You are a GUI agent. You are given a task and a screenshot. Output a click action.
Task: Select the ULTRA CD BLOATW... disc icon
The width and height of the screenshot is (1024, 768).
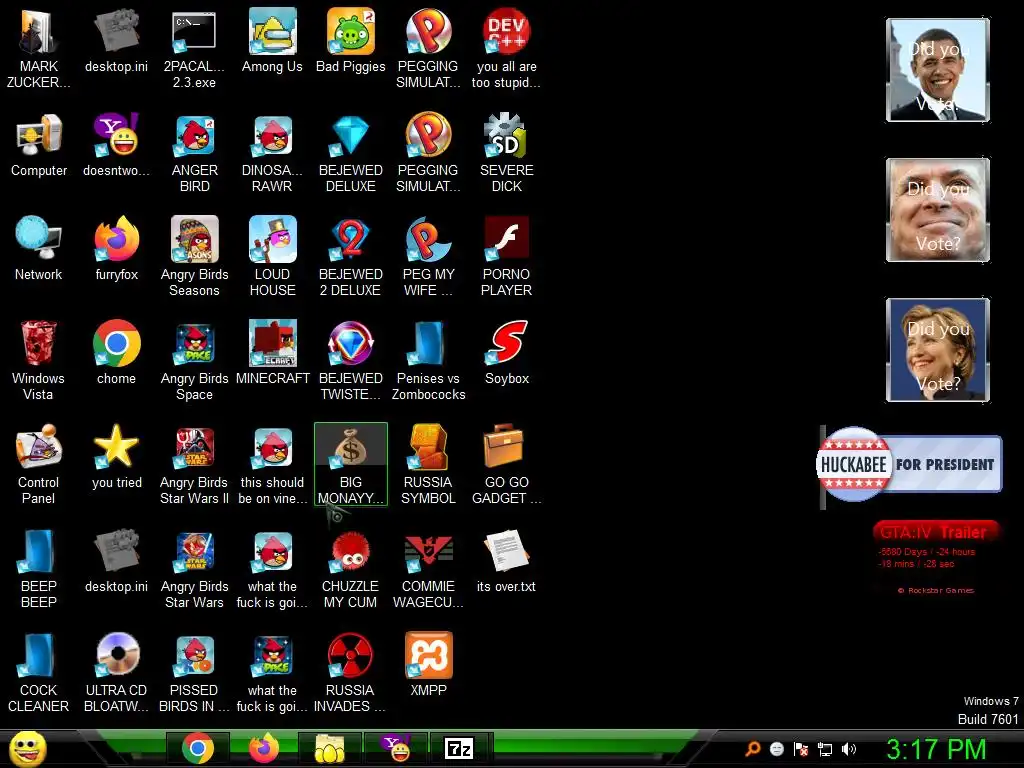click(x=116, y=673)
